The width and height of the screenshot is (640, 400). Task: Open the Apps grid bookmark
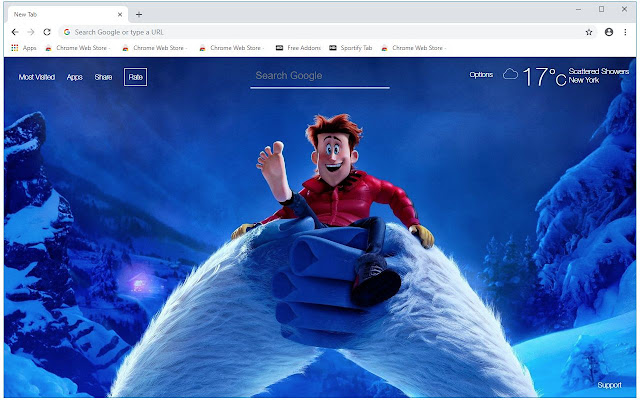tap(24, 48)
